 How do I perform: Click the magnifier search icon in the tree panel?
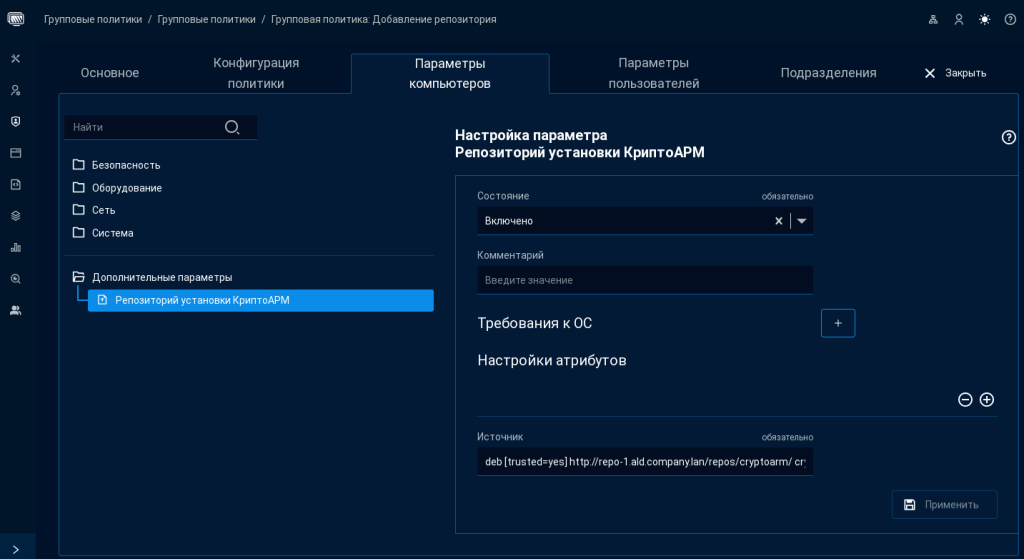click(x=232, y=127)
